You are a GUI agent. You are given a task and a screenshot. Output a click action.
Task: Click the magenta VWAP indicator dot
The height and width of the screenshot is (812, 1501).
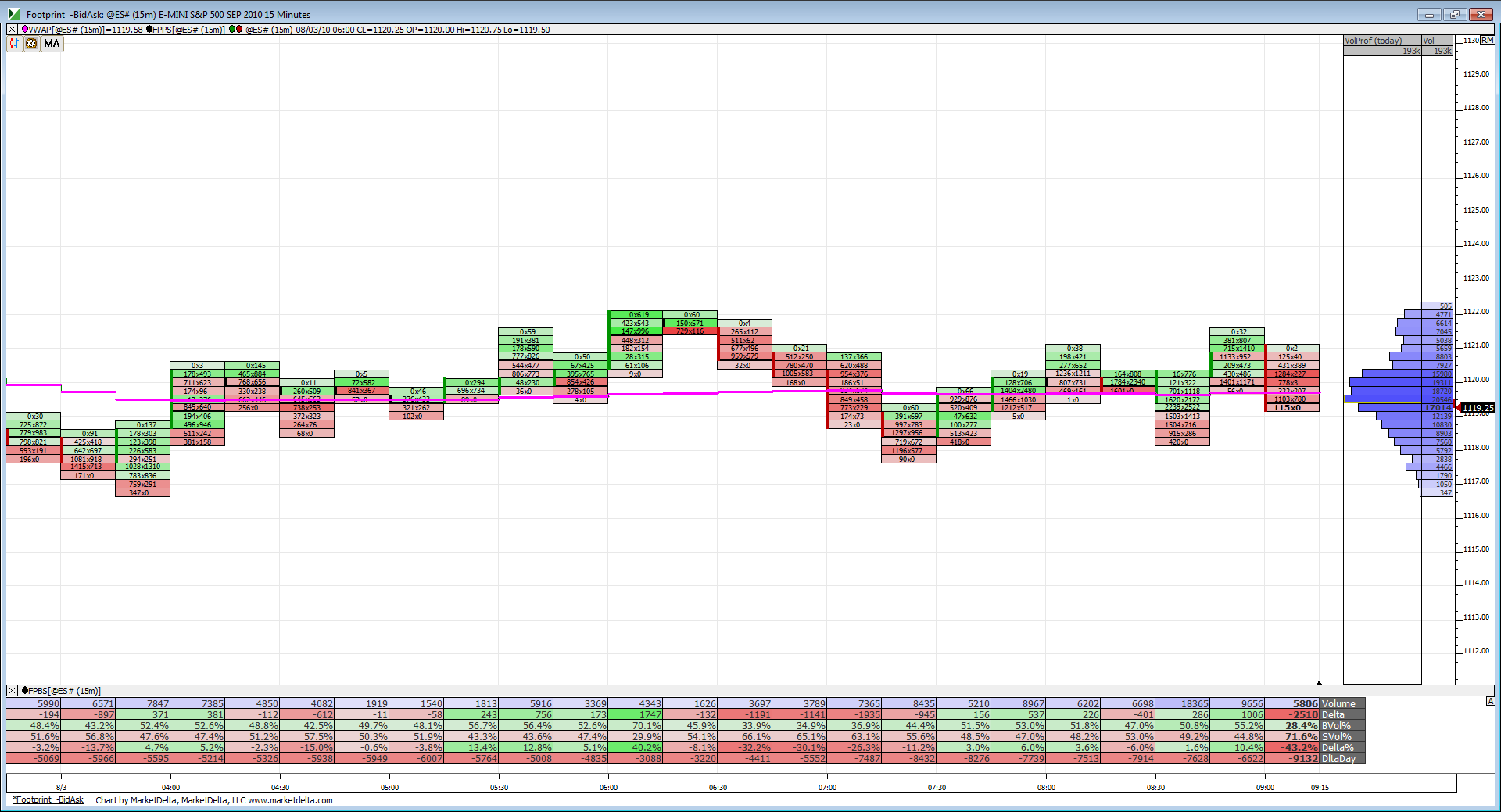click(x=25, y=30)
